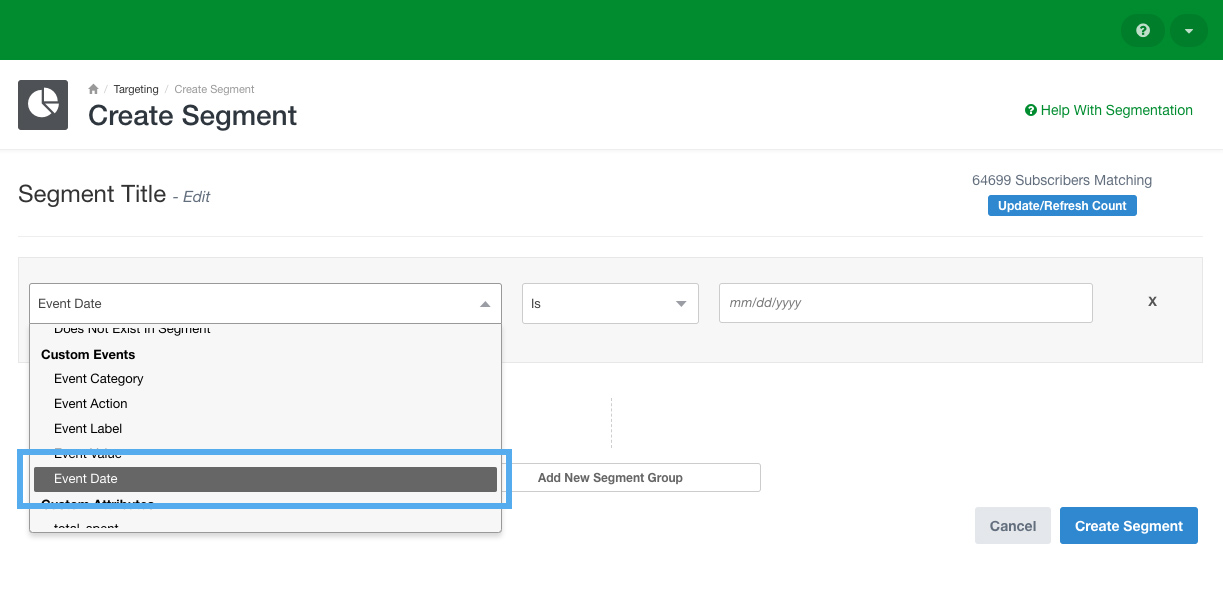Viewport: 1223px width, 612px height.
Task: Open the account dropdown caret in the header
Action: coord(1188,30)
